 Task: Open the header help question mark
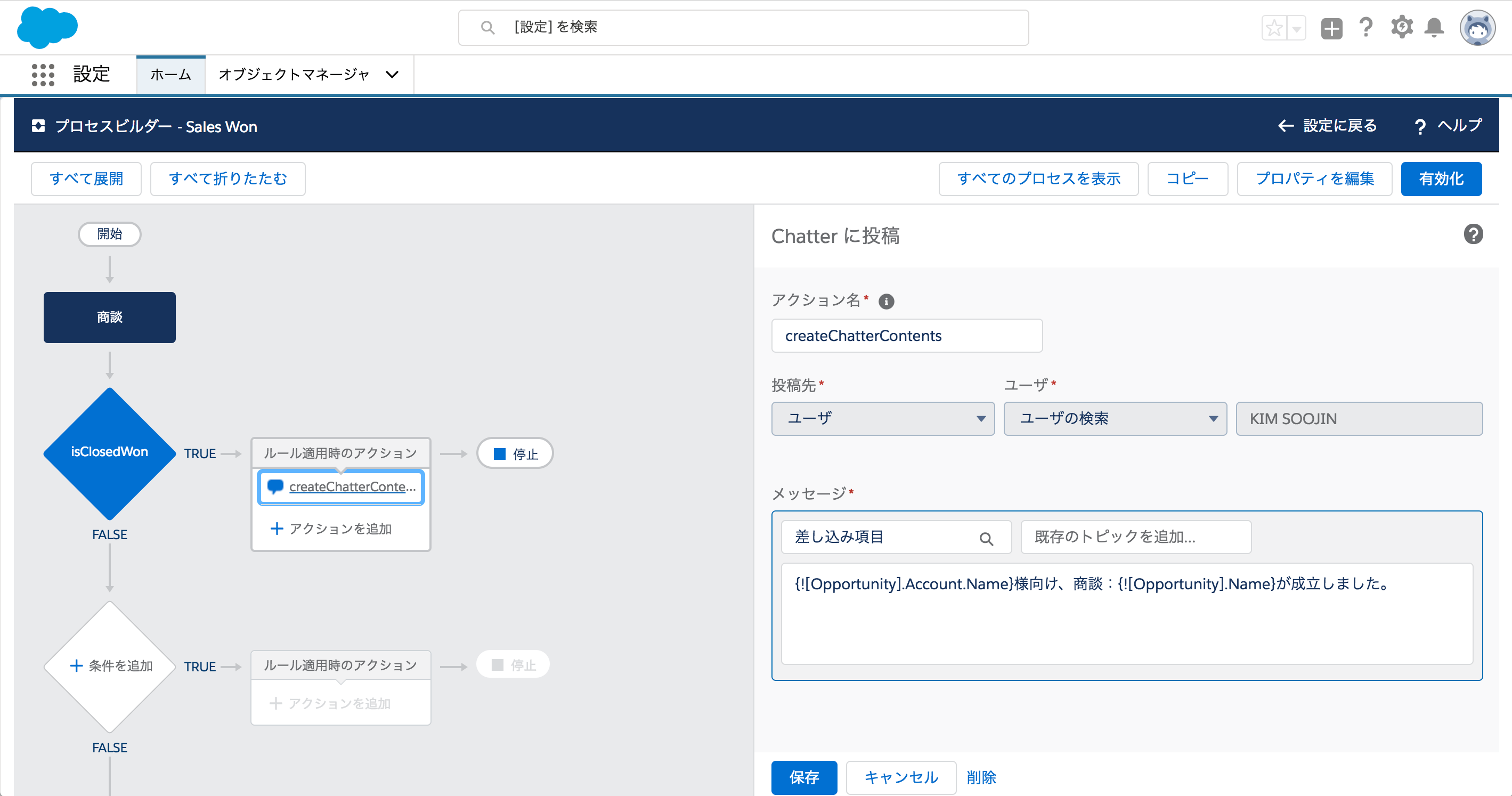coord(1366,27)
